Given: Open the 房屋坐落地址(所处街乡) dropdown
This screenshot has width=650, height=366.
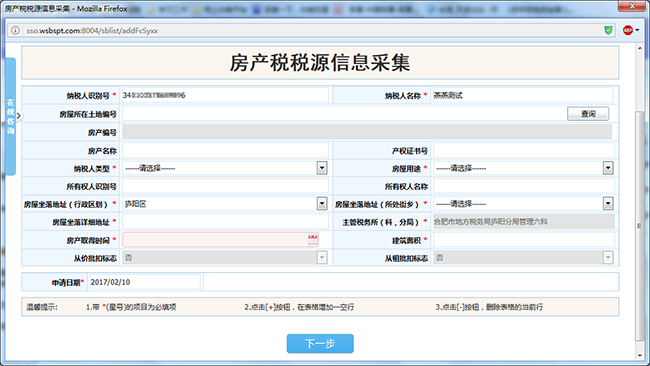Looking at the screenshot, I should pos(608,204).
